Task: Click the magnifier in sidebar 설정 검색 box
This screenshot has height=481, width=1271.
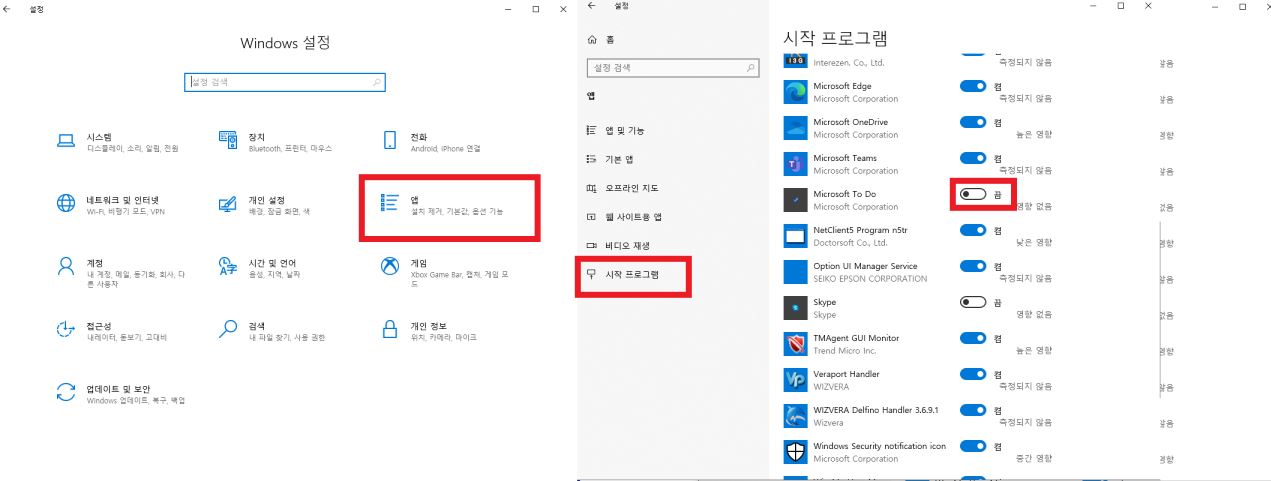Action: pos(751,68)
